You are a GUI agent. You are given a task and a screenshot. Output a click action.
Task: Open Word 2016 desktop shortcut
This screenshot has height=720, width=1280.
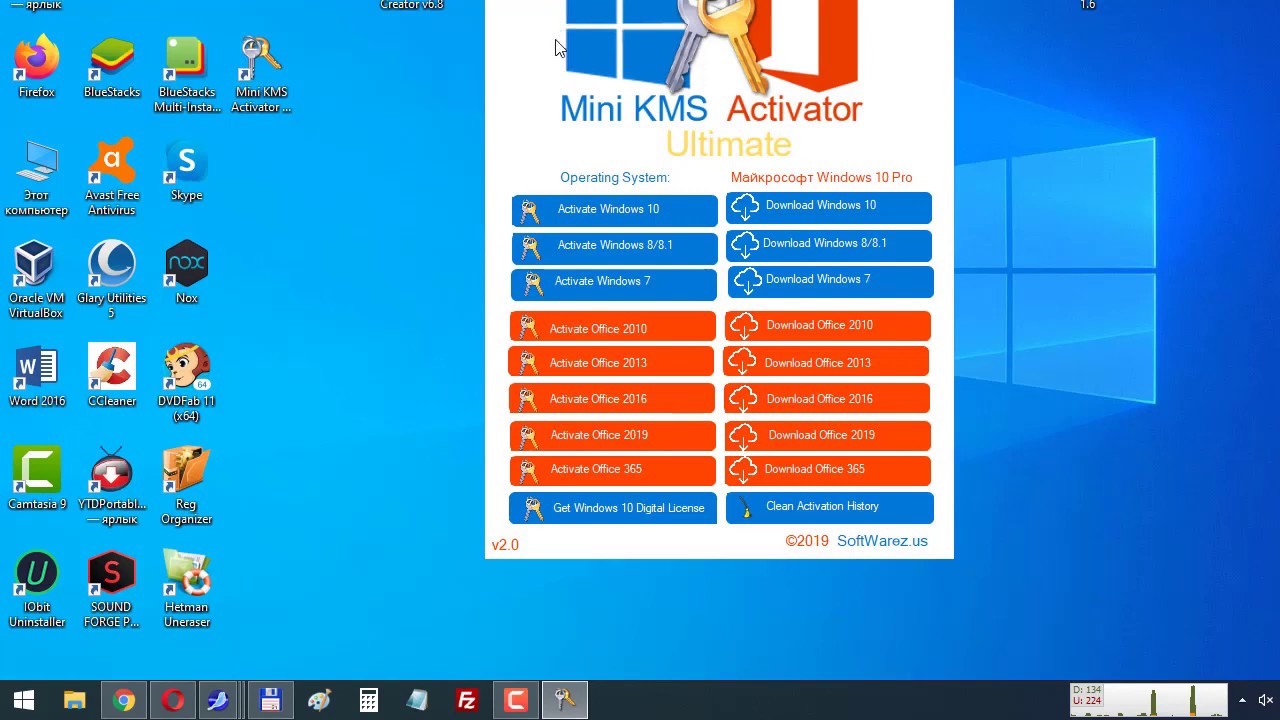click(37, 377)
